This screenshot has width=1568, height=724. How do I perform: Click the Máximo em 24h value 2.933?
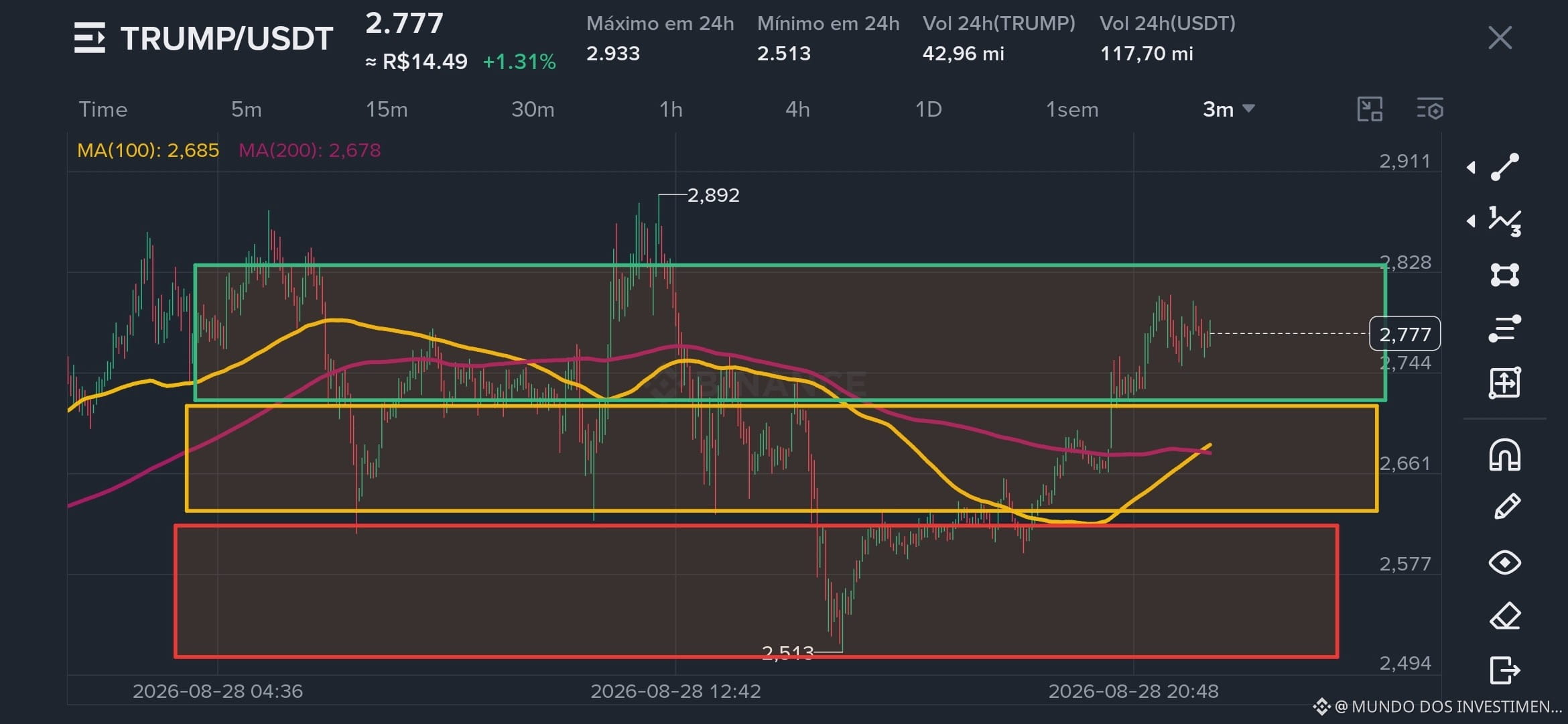(613, 54)
